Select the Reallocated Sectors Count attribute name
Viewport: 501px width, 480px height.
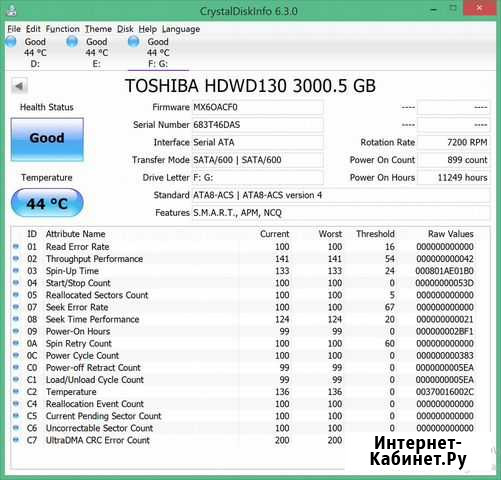97,295
